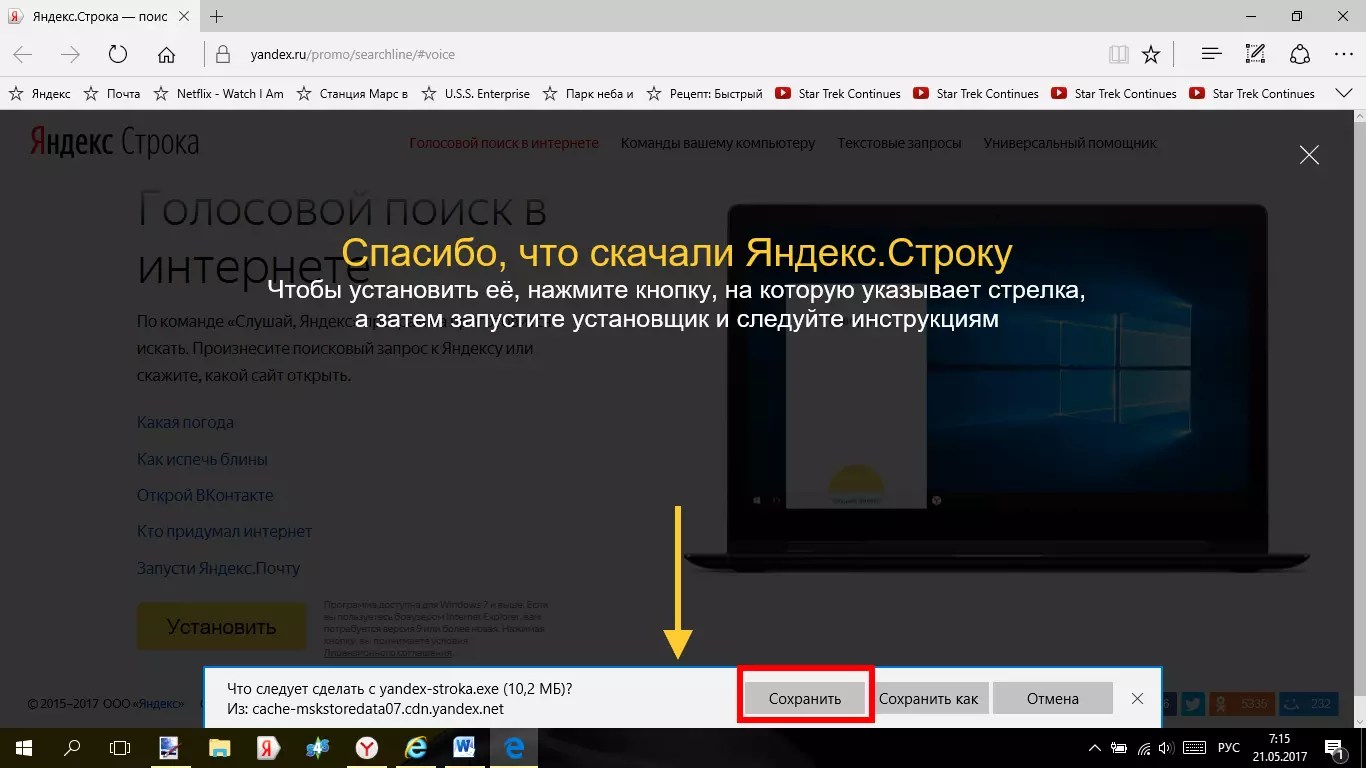Click Запусти Яндекс.Почту example link

[x=218, y=568]
